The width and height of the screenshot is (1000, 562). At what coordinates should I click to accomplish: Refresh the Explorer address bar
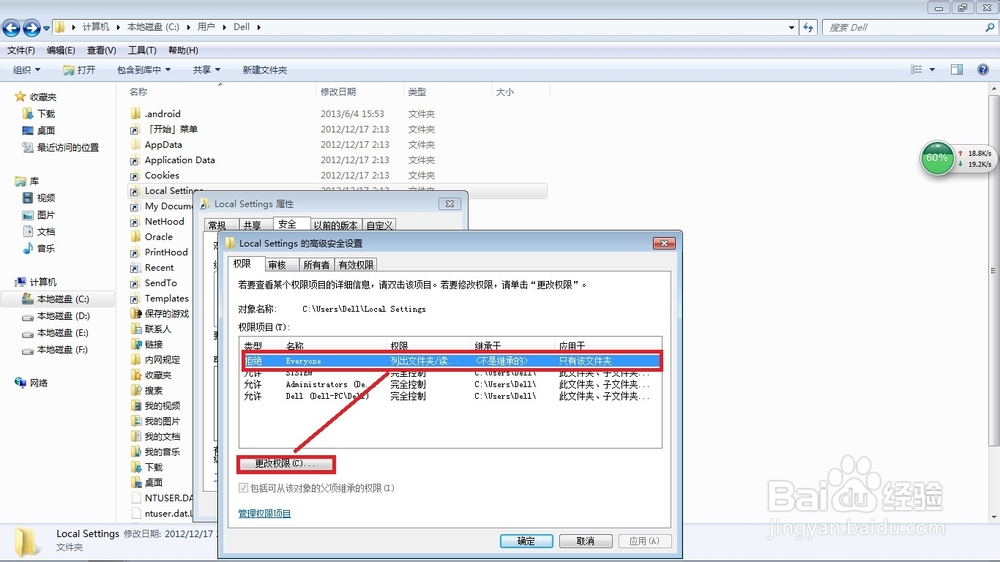(808, 27)
